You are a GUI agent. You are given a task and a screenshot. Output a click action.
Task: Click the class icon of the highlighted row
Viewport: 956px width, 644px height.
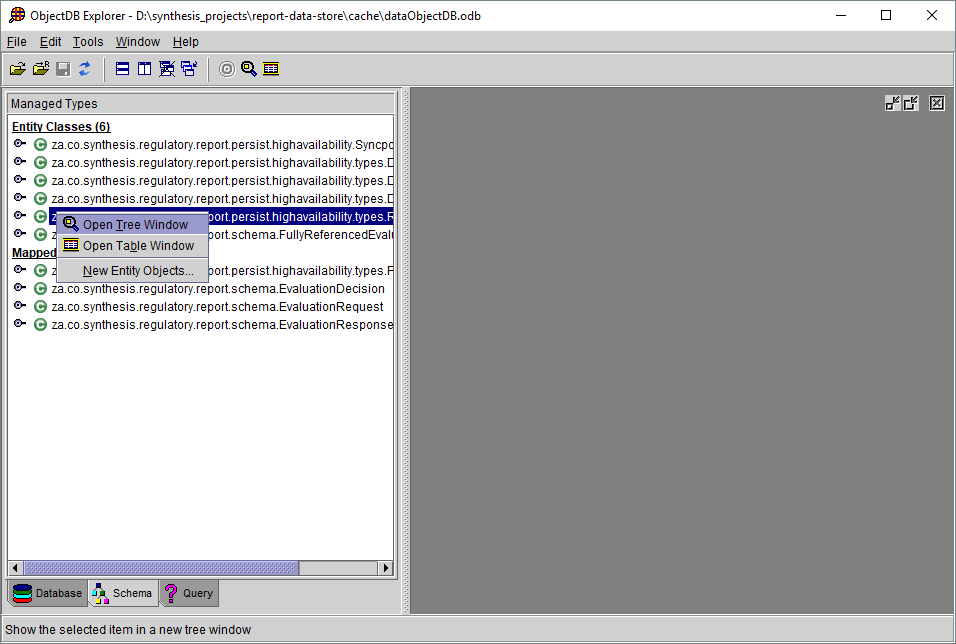[40, 216]
